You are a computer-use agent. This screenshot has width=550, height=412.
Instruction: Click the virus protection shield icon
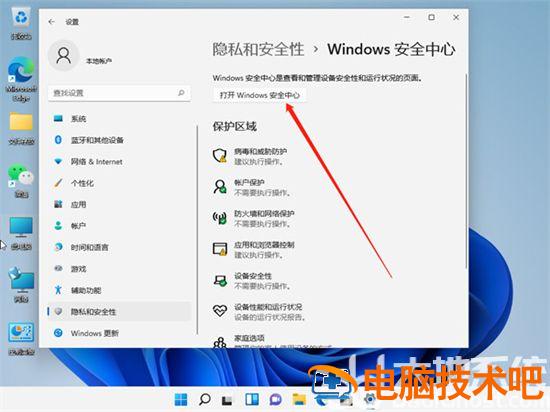pos(220,155)
